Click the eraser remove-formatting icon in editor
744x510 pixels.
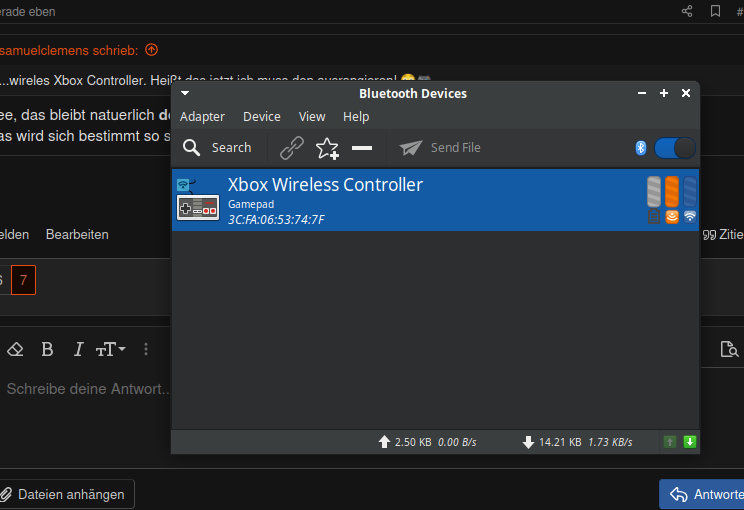pyautogui.click(x=15, y=349)
